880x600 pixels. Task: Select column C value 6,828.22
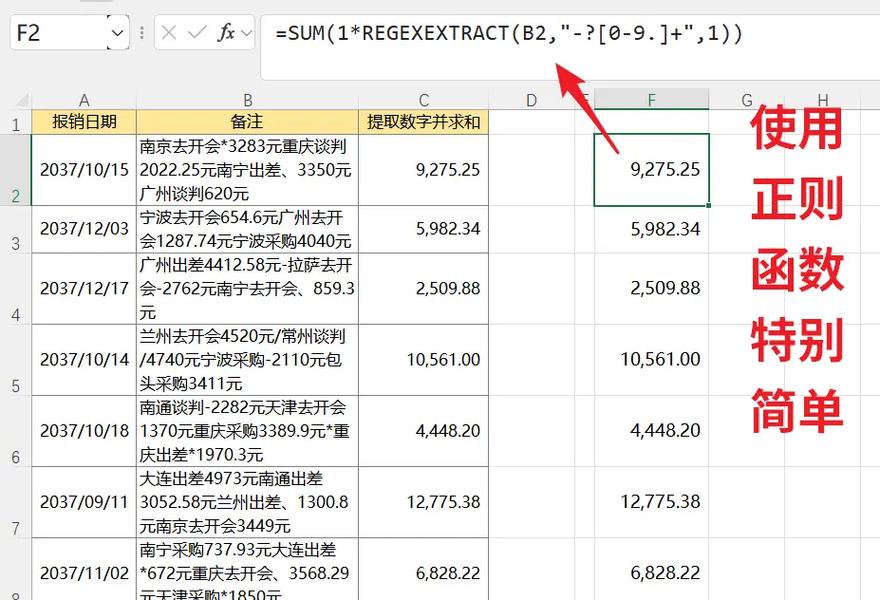424,569
